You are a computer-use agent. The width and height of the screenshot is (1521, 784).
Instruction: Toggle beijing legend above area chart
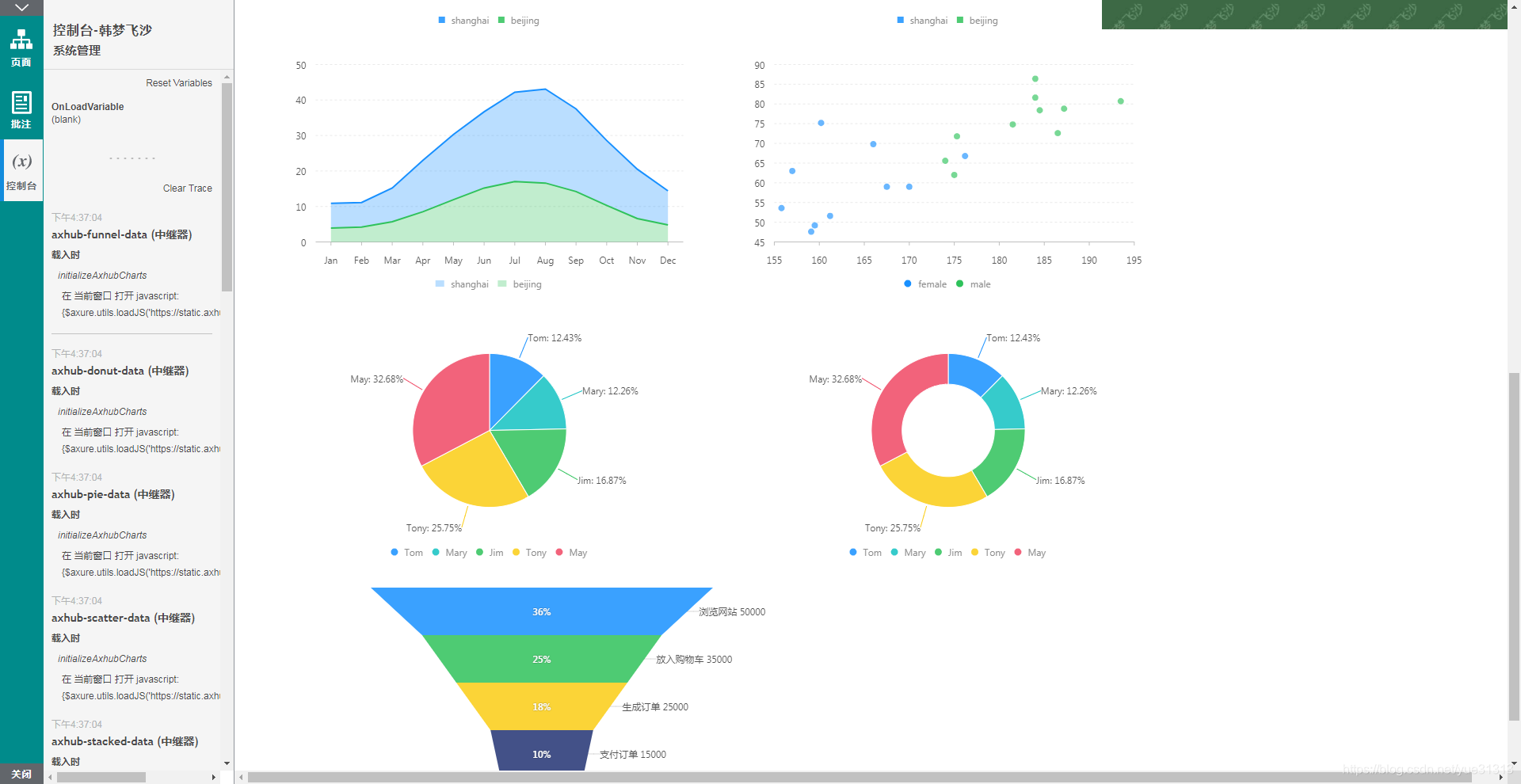point(519,21)
